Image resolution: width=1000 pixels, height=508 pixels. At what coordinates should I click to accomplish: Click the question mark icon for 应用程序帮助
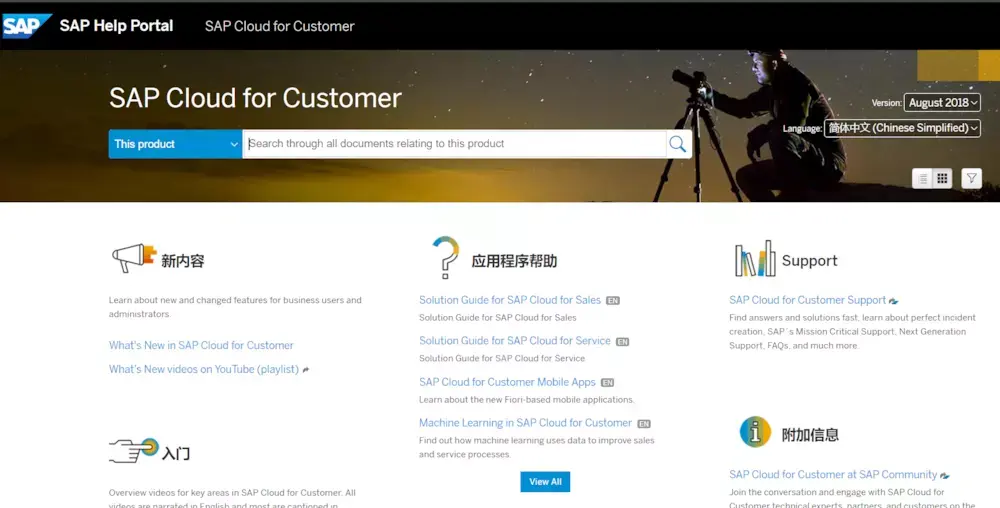point(446,257)
